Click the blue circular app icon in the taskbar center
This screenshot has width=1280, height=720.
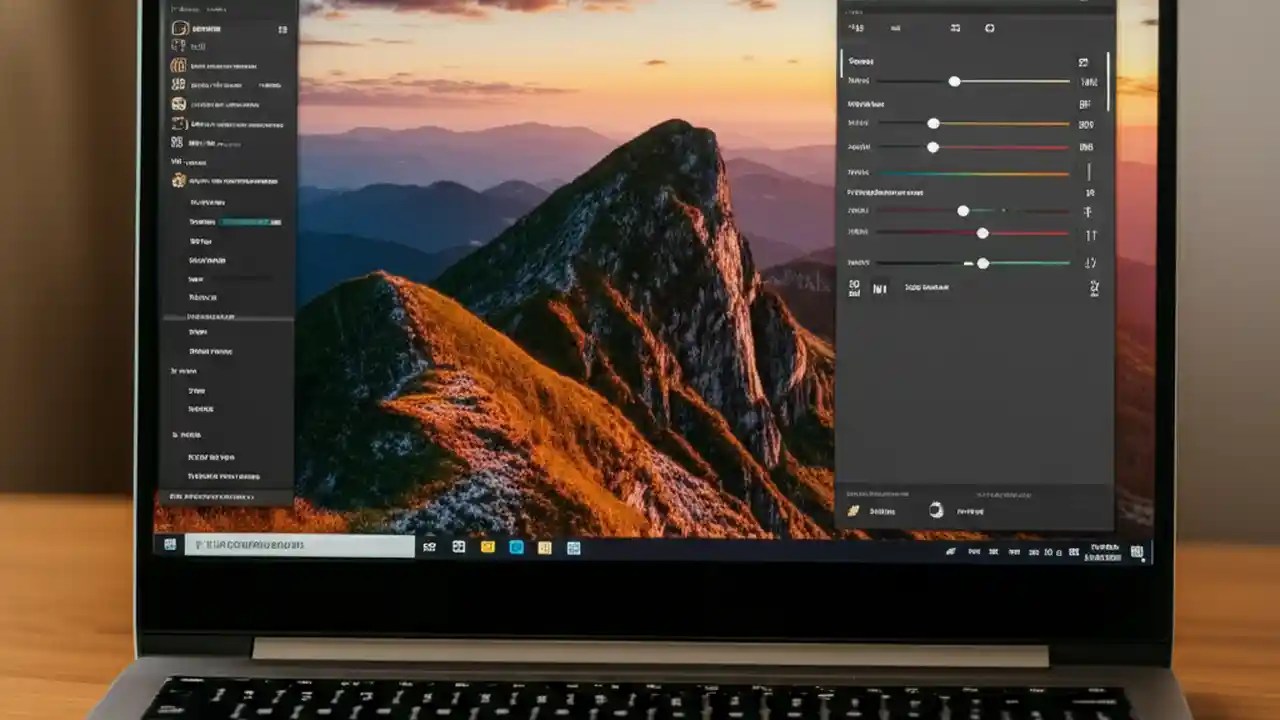pyautogui.click(x=516, y=548)
